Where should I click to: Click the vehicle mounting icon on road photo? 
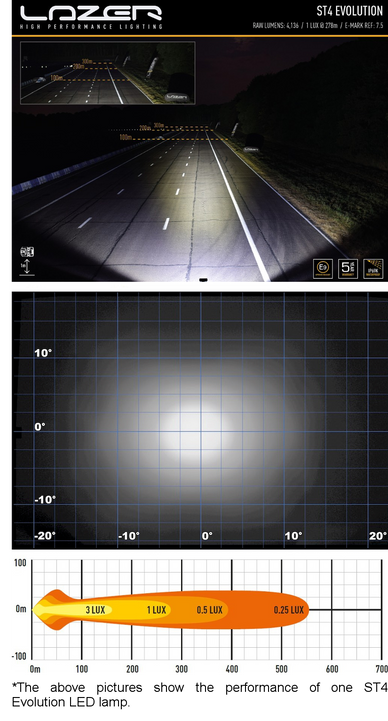pos(27,252)
